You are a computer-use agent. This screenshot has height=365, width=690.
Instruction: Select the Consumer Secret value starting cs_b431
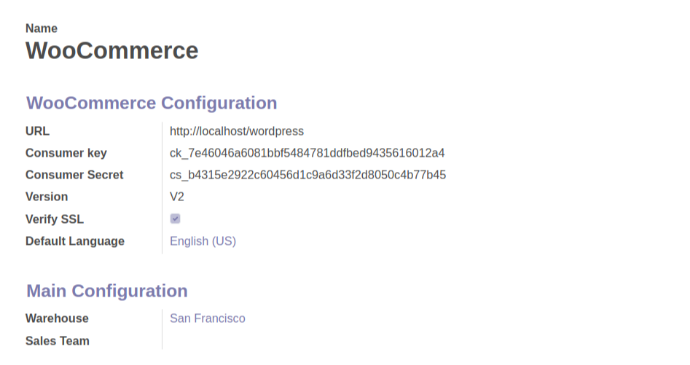coord(308,175)
